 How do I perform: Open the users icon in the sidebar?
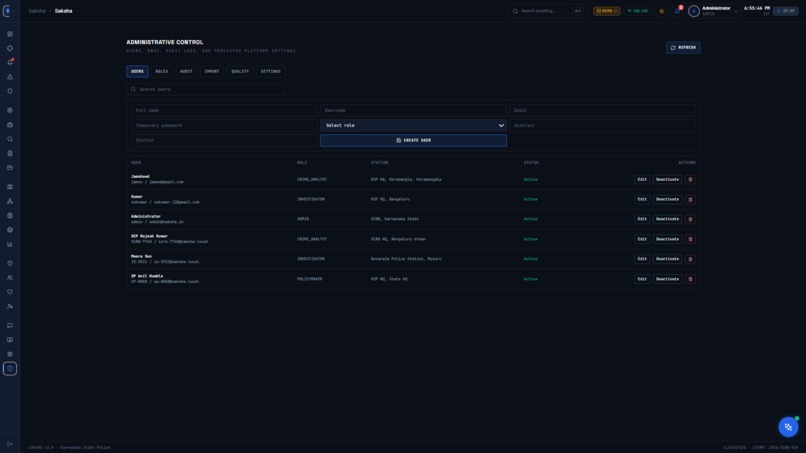point(10,278)
